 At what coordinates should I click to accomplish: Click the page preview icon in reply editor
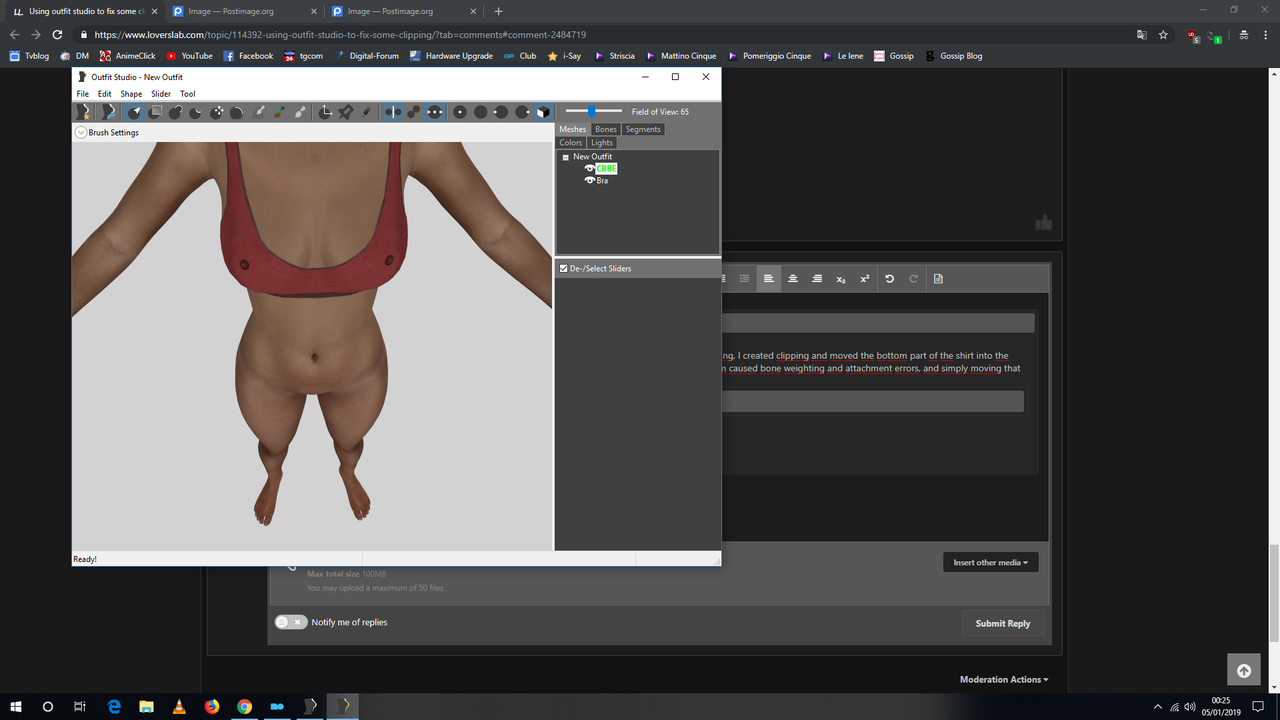pos(938,279)
